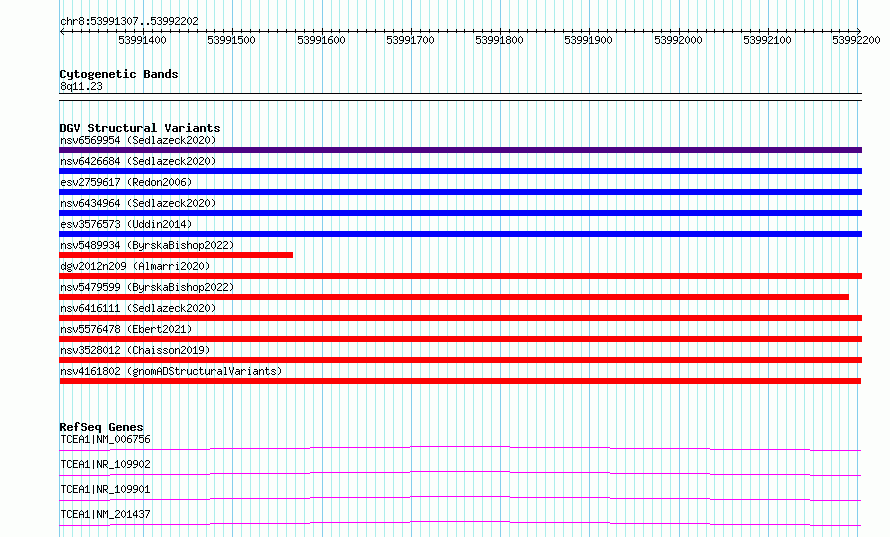The width and height of the screenshot is (890, 537).
Task: Click the TCEA1|NM_006756 gene label
Action: click(105, 439)
